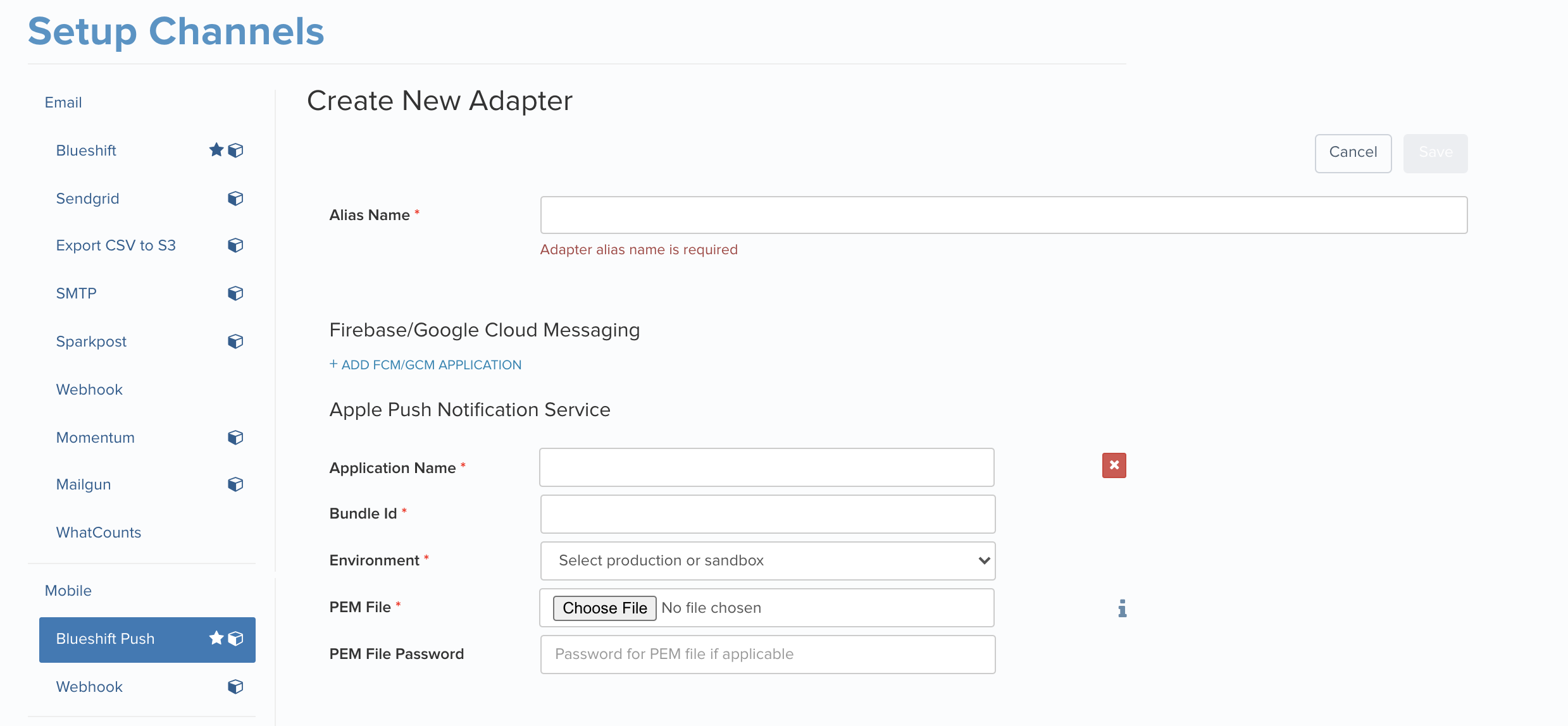Click the cube icon next to Sendgrid
This screenshot has height=726, width=1568.
pyautogui.click(x=235, y=199)
